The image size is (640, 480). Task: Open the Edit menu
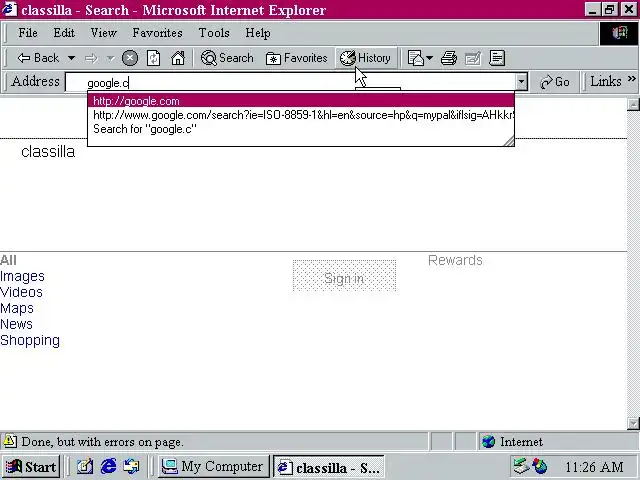(64, 33)
